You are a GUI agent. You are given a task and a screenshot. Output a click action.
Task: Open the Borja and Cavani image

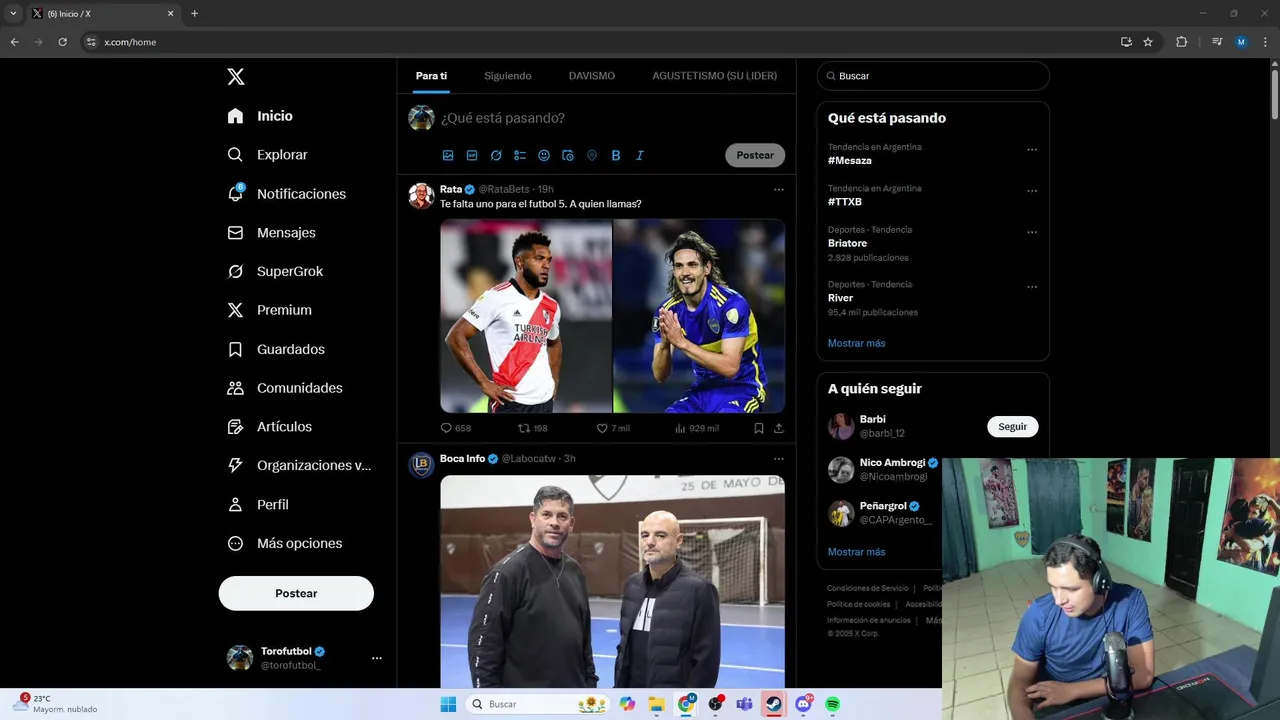click(x=612, y=316)
